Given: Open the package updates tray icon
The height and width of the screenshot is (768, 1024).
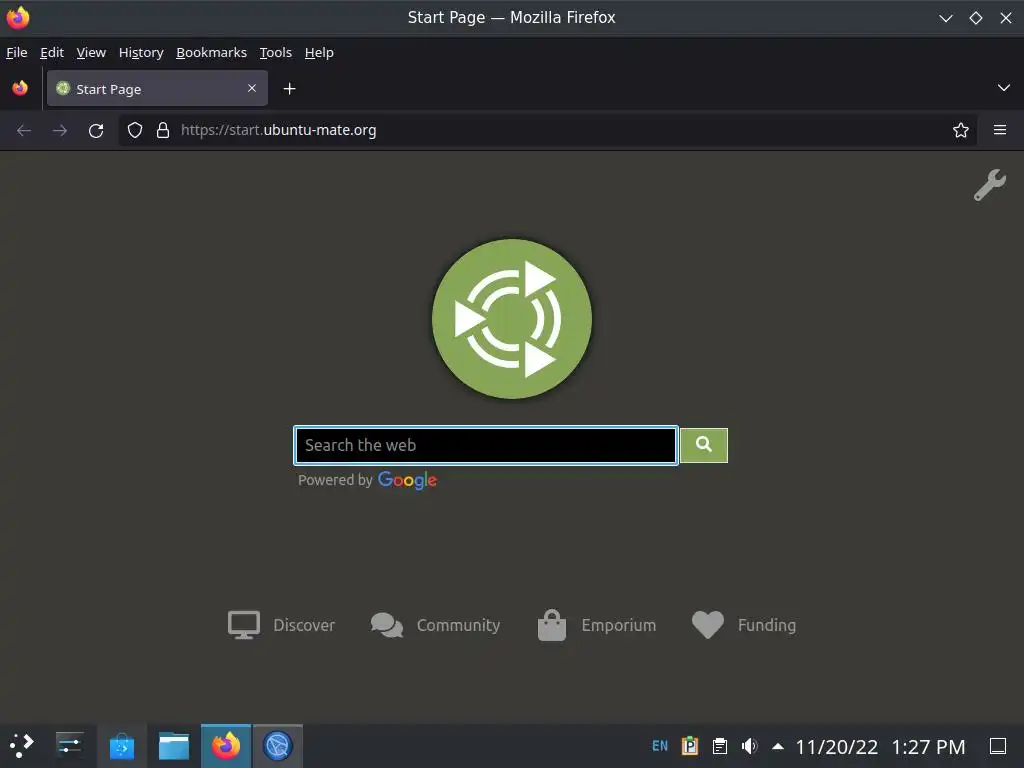Looking at the screenshot, I should (690, 746).
